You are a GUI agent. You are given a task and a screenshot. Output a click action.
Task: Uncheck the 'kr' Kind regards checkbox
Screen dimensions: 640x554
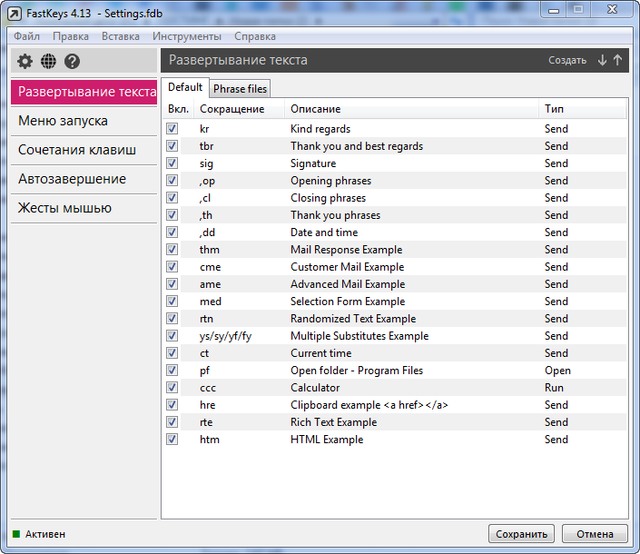coord(172,129)
